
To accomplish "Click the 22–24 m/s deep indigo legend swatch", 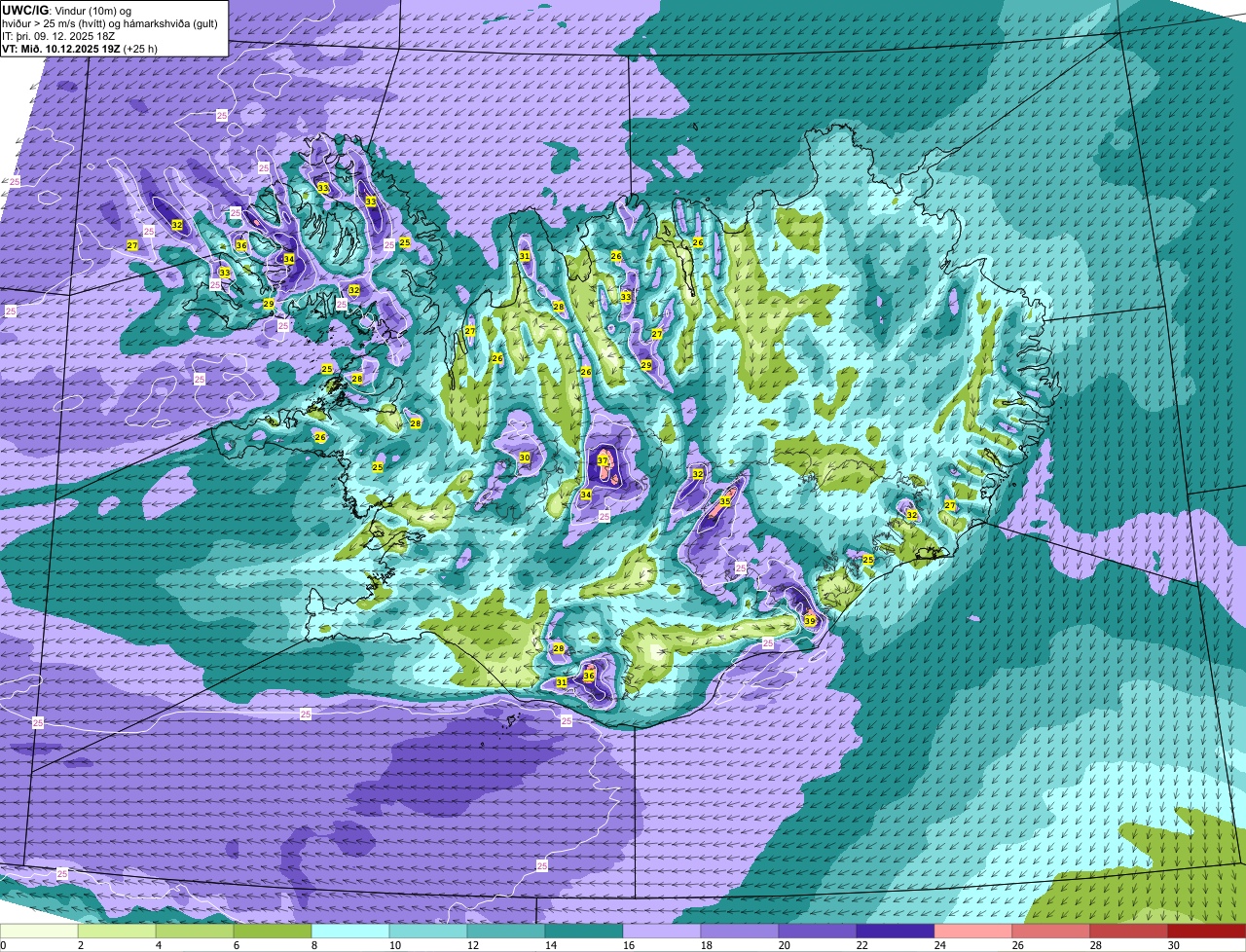I will click(x=896, y=932).
